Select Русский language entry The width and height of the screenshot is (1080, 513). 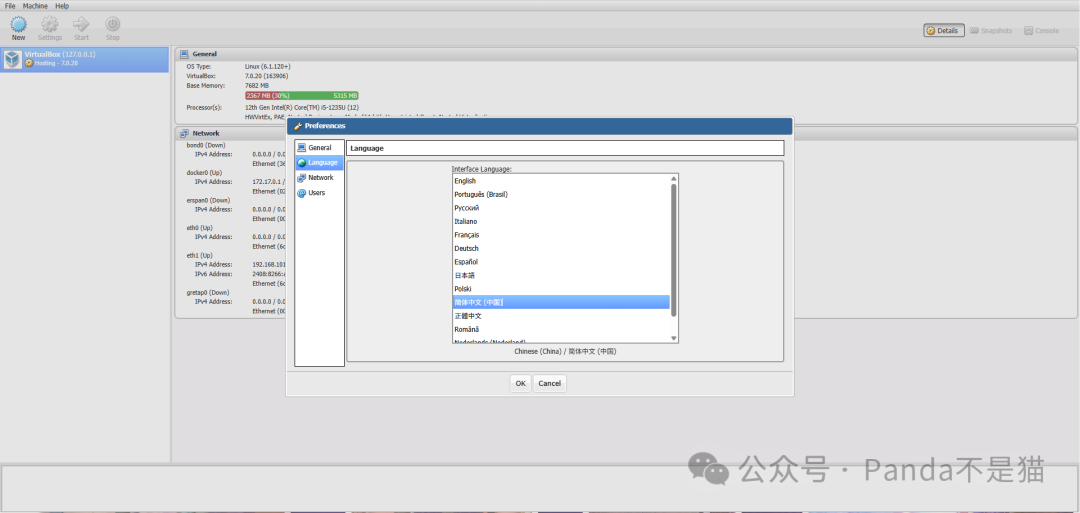pyautogui.click(x=561, y=208)
